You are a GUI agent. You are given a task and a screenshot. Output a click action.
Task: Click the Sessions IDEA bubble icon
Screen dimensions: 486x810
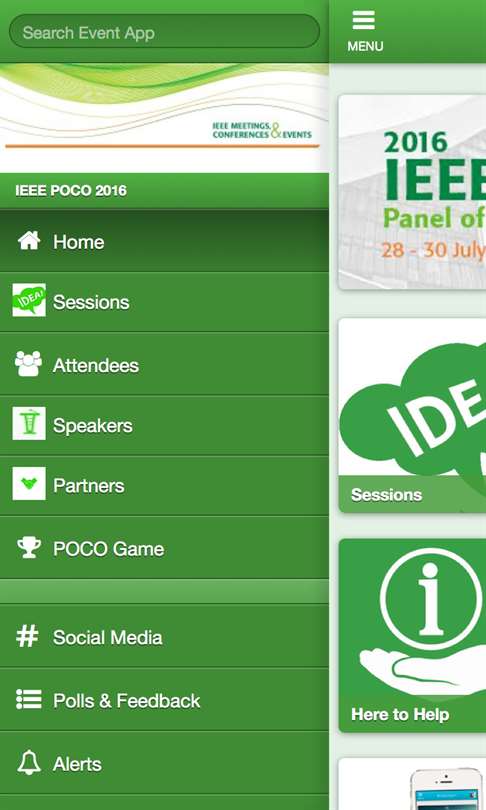click(x=29, y=300)
